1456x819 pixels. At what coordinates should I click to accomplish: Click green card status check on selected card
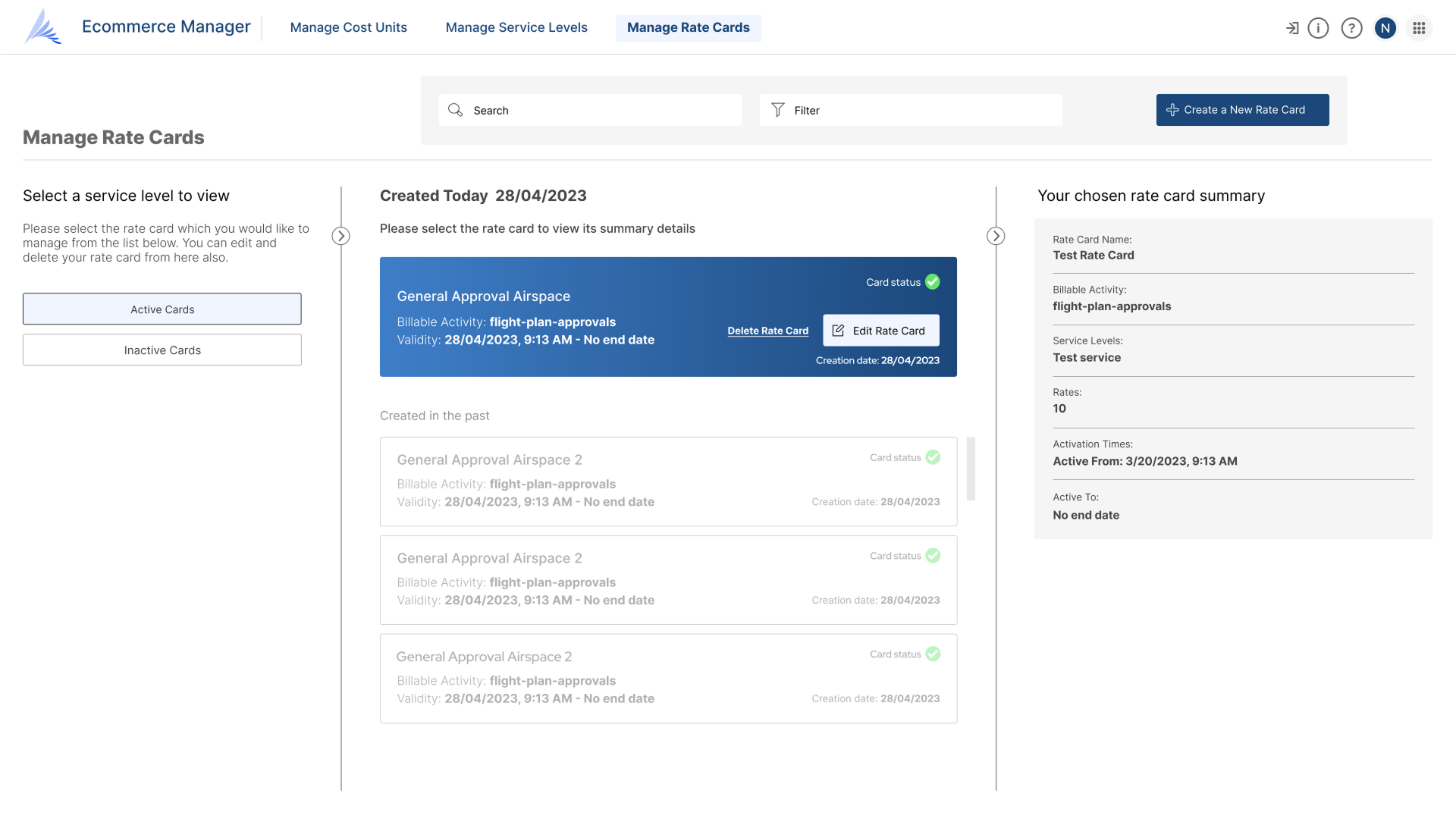click(x=933, y=282)
